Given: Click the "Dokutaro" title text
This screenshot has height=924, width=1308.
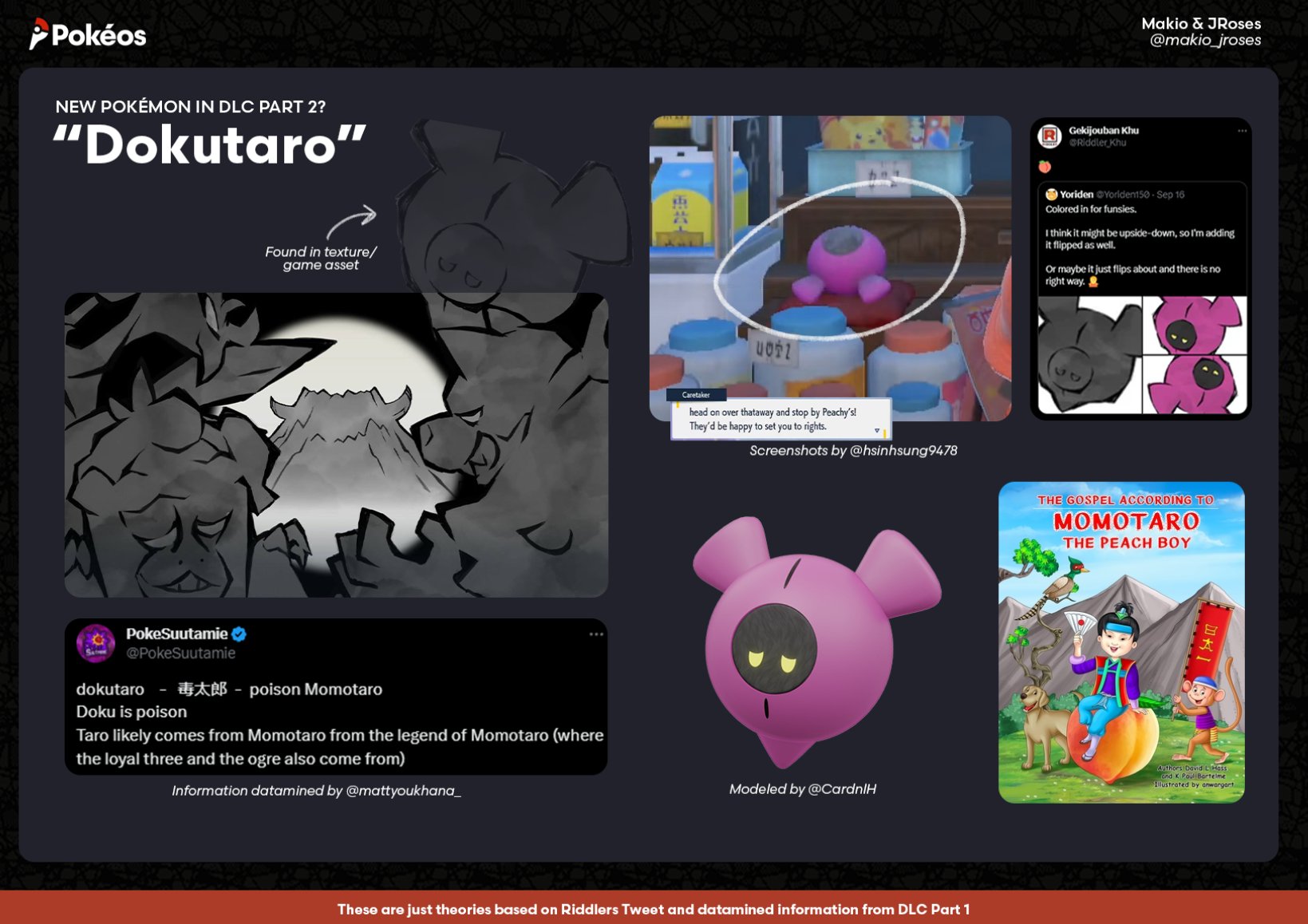Looking at the screenshot, I should [x=210, y=145].
